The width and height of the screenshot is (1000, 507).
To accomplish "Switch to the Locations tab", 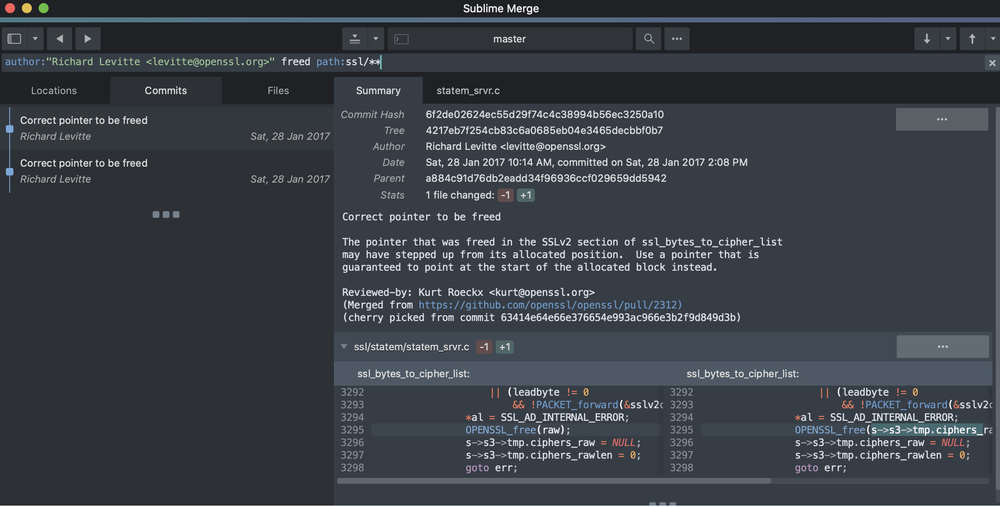I will pyautogui.click(x=54, y=90).
